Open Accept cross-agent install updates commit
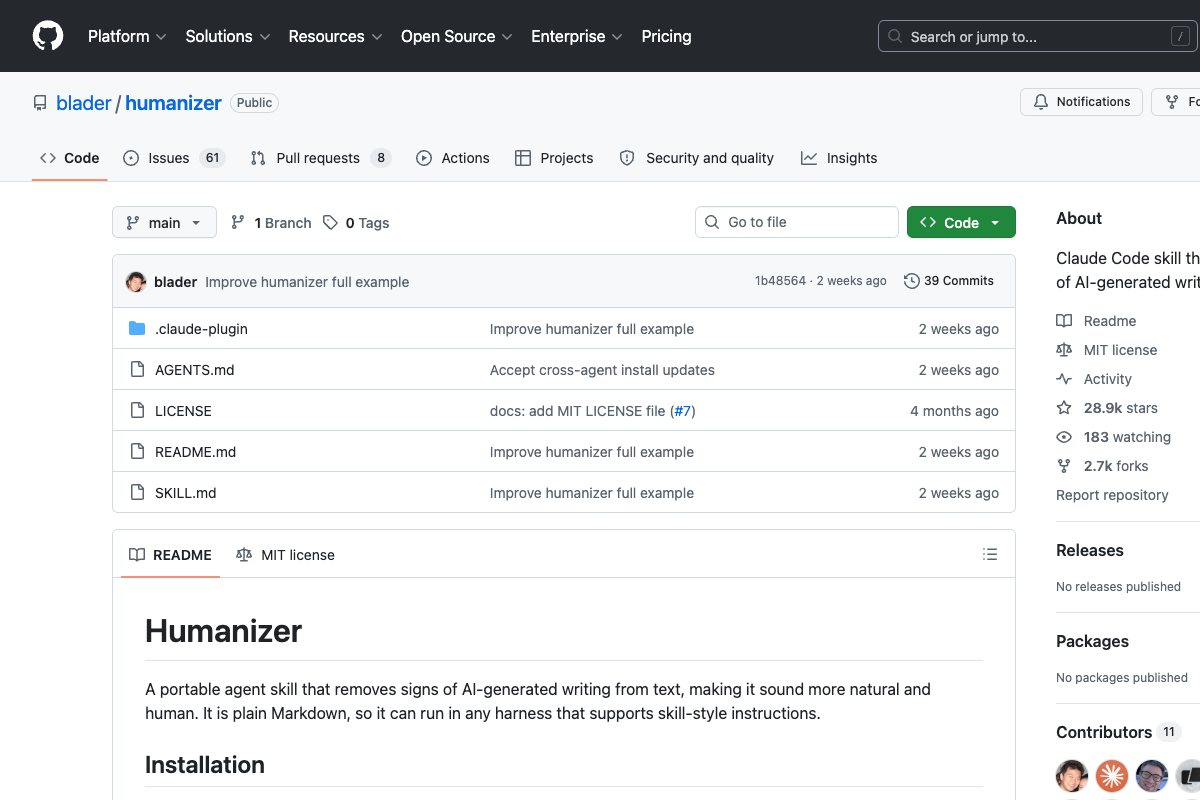1200x800 pixels. (x=602, y=370)
